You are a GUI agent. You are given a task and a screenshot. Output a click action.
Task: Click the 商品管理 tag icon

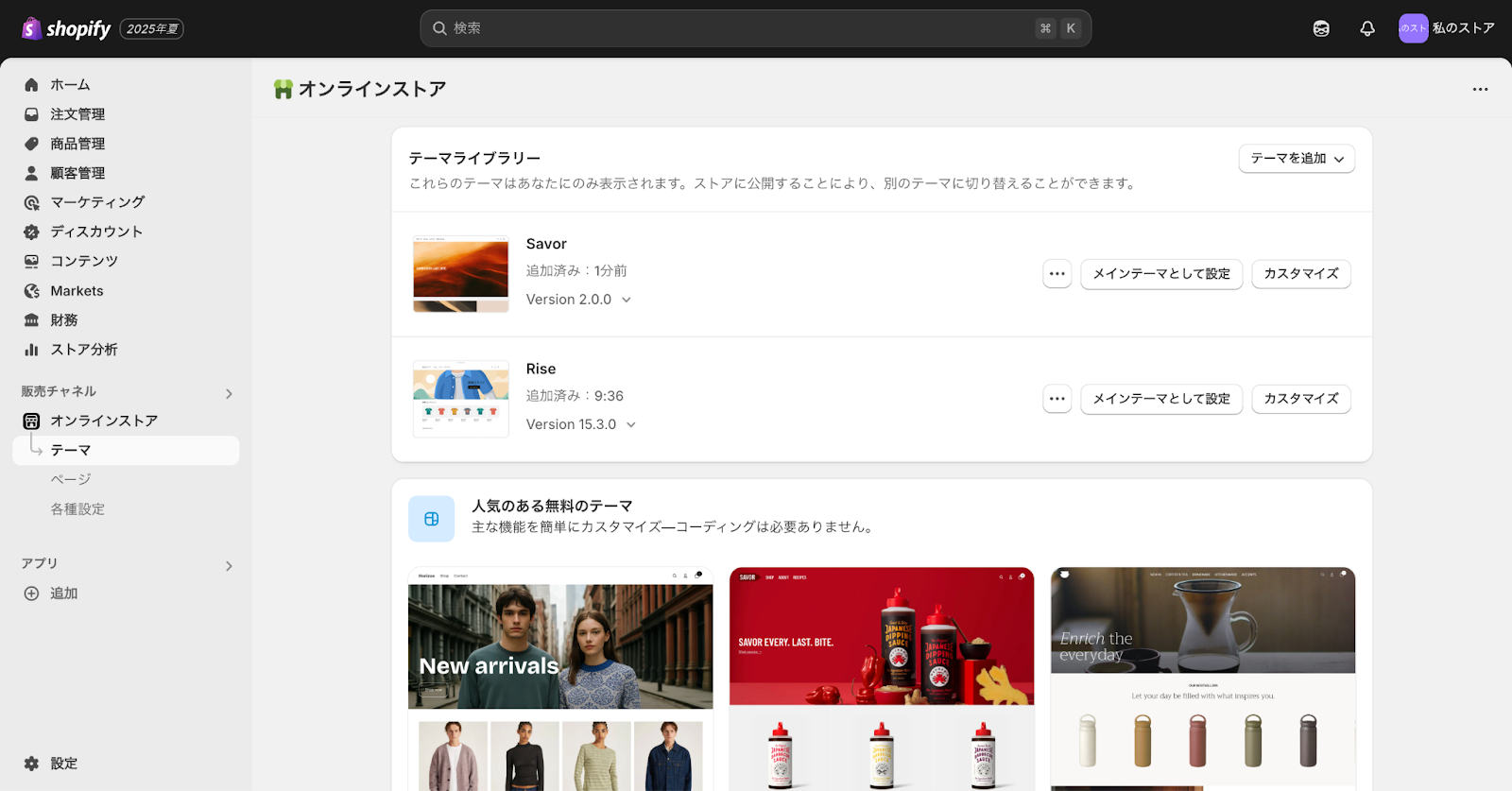coord(31,144)
